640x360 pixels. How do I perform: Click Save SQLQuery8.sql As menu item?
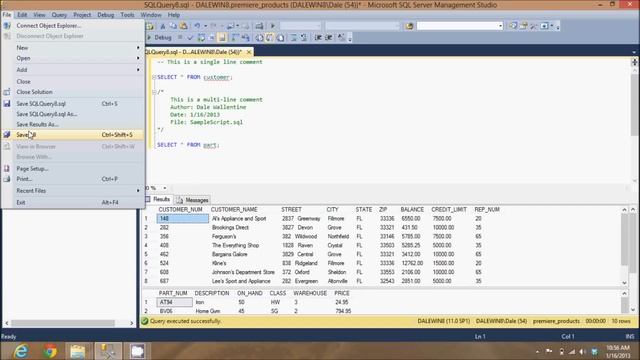coord(47,114)
